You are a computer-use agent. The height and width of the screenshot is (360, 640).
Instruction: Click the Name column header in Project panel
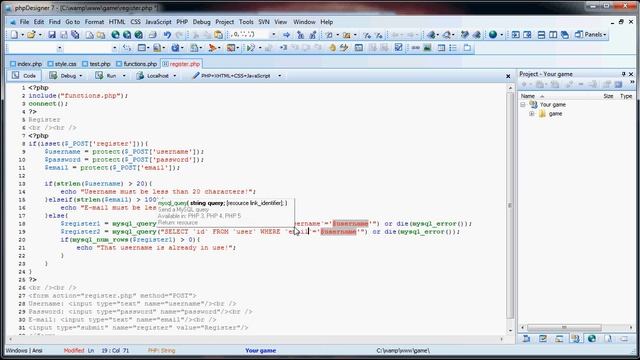[x=528, y=96]
